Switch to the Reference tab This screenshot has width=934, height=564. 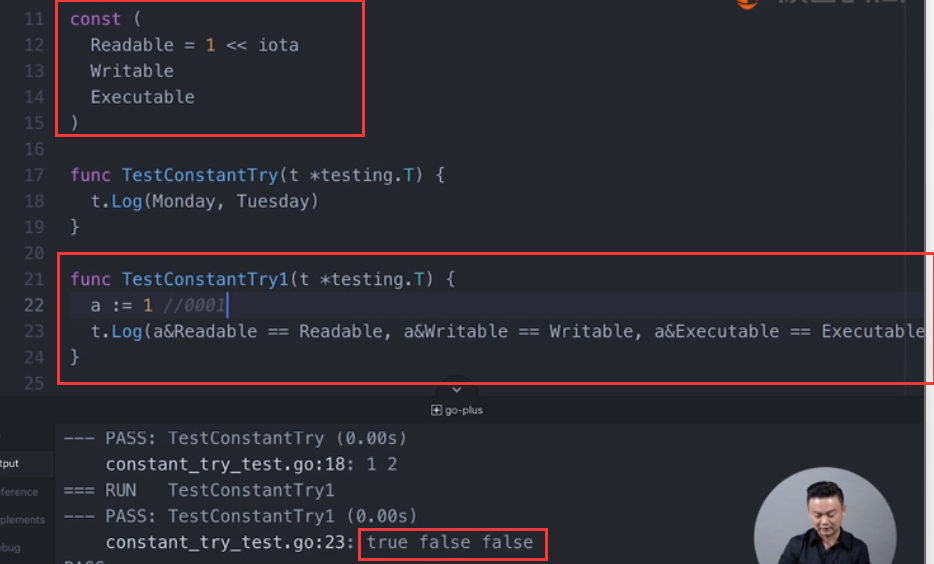19,492
